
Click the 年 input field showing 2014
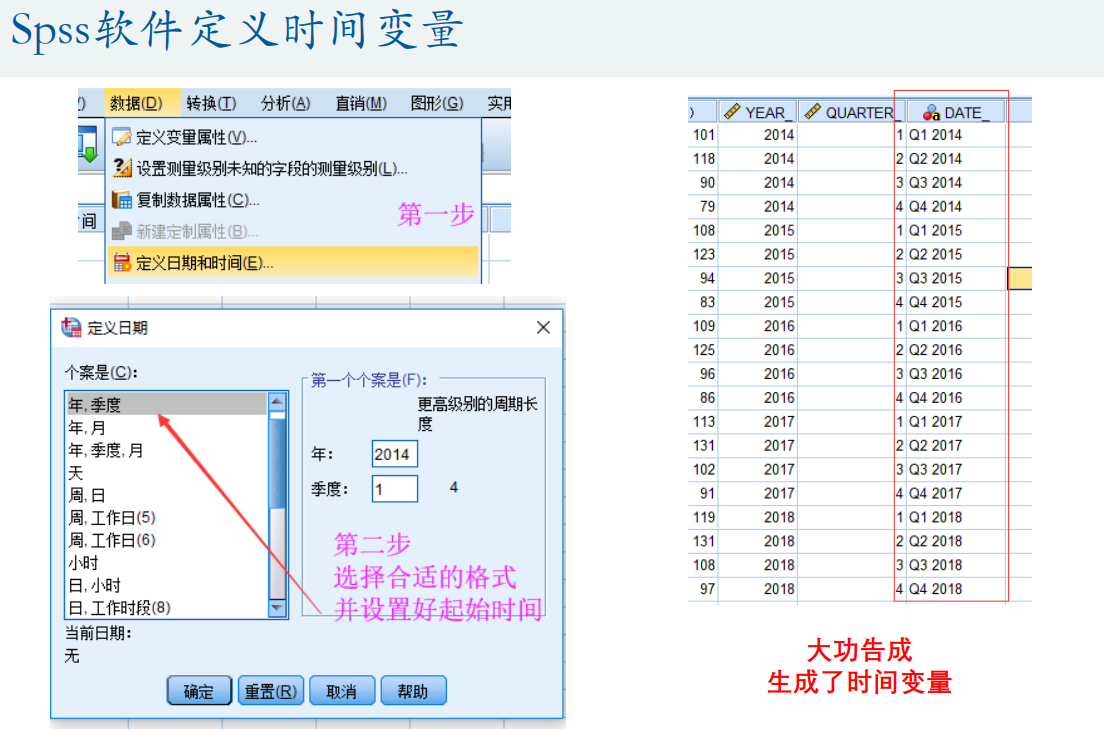(x=394, y=454)
